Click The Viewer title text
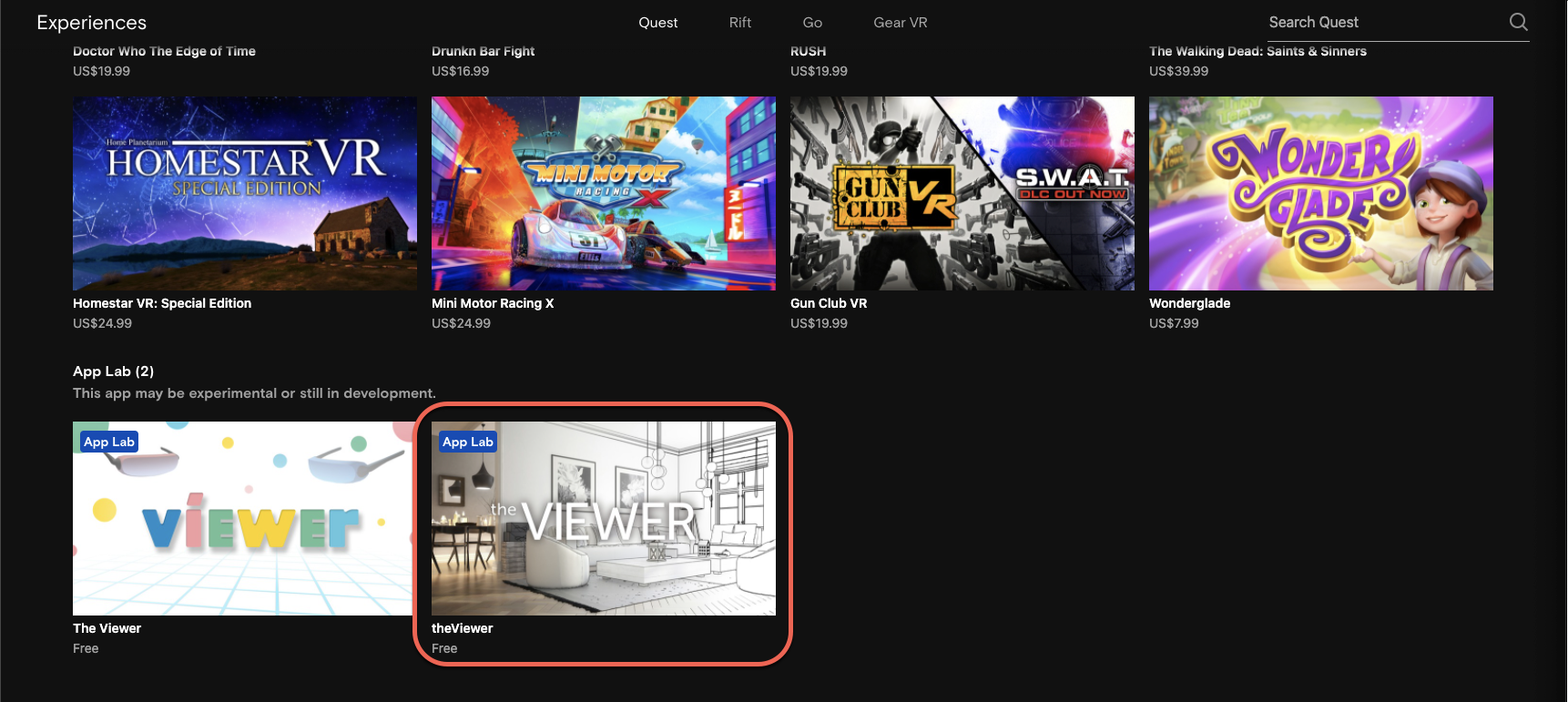 point(107,628)
